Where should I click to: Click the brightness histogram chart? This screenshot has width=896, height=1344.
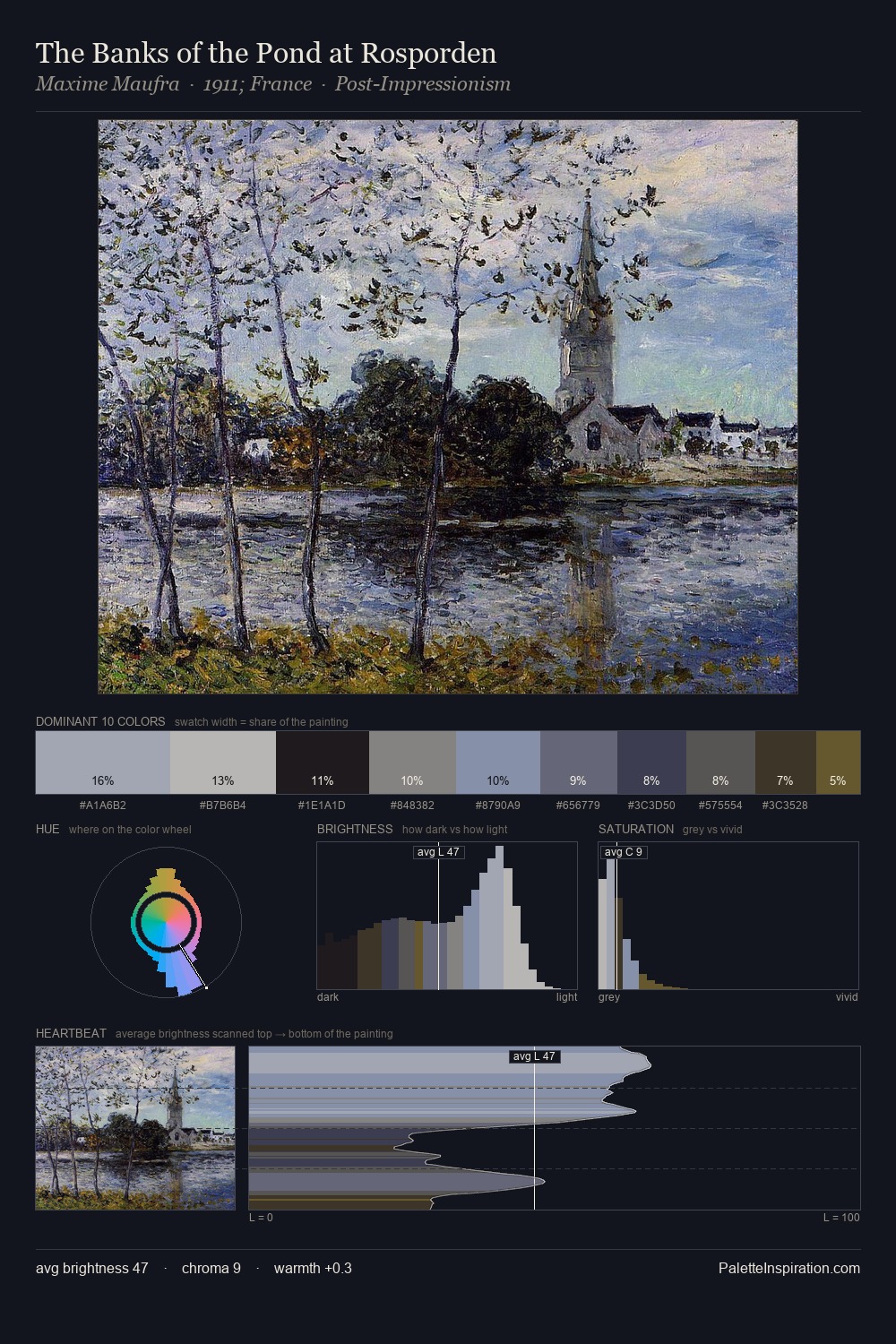pyautogui.click(x=447, y=916)
